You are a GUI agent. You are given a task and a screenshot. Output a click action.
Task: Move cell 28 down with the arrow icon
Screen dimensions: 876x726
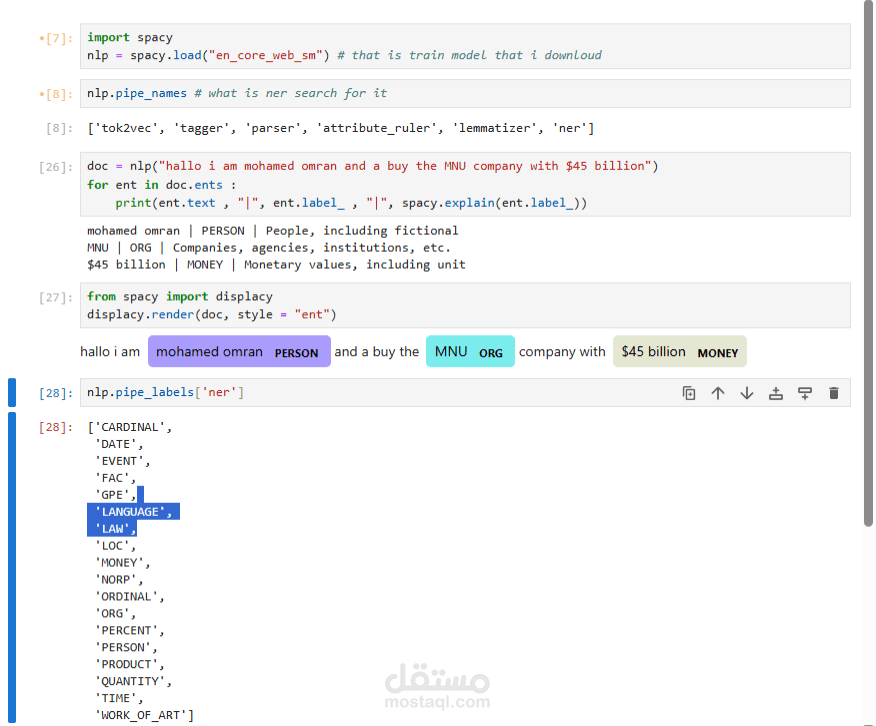click(747, 393)
